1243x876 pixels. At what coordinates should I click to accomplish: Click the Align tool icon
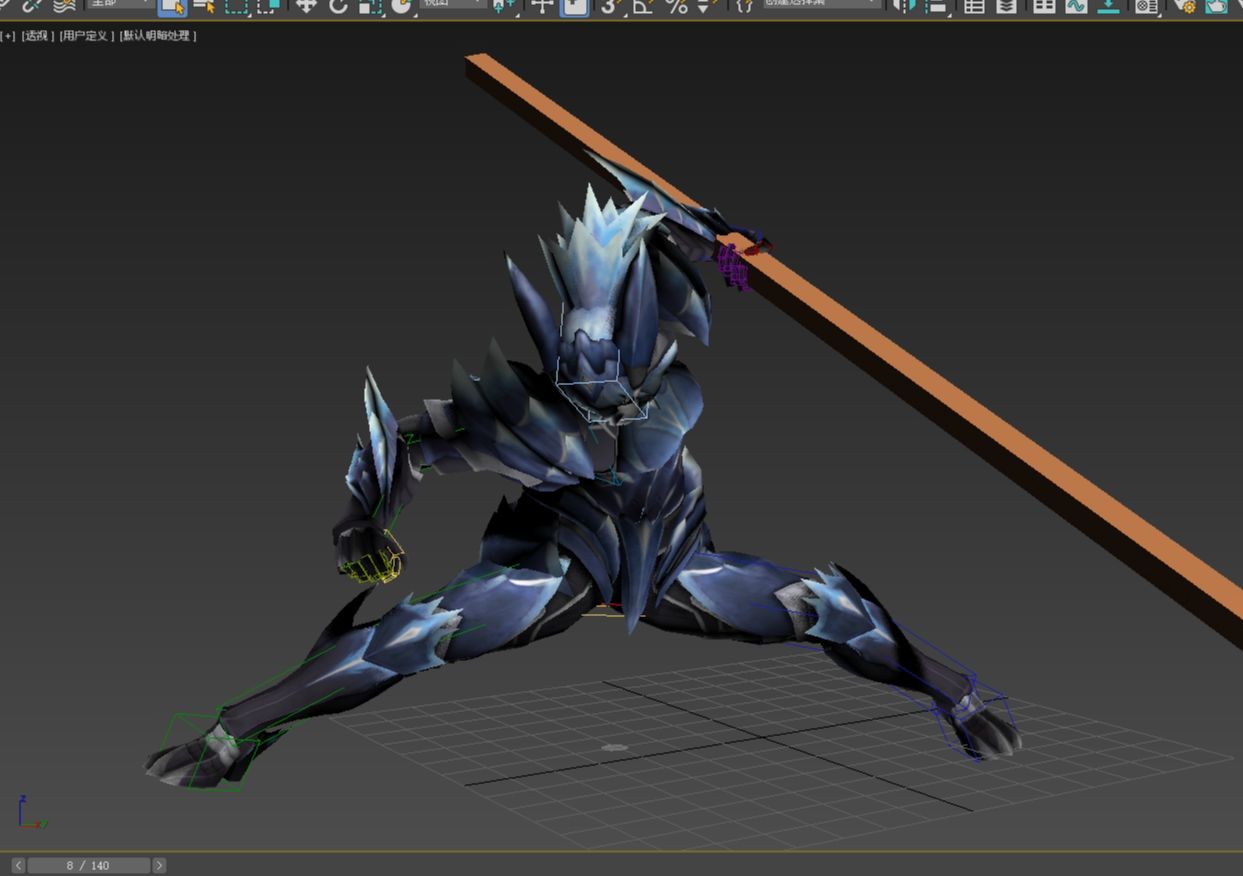[x=936, y=6]
